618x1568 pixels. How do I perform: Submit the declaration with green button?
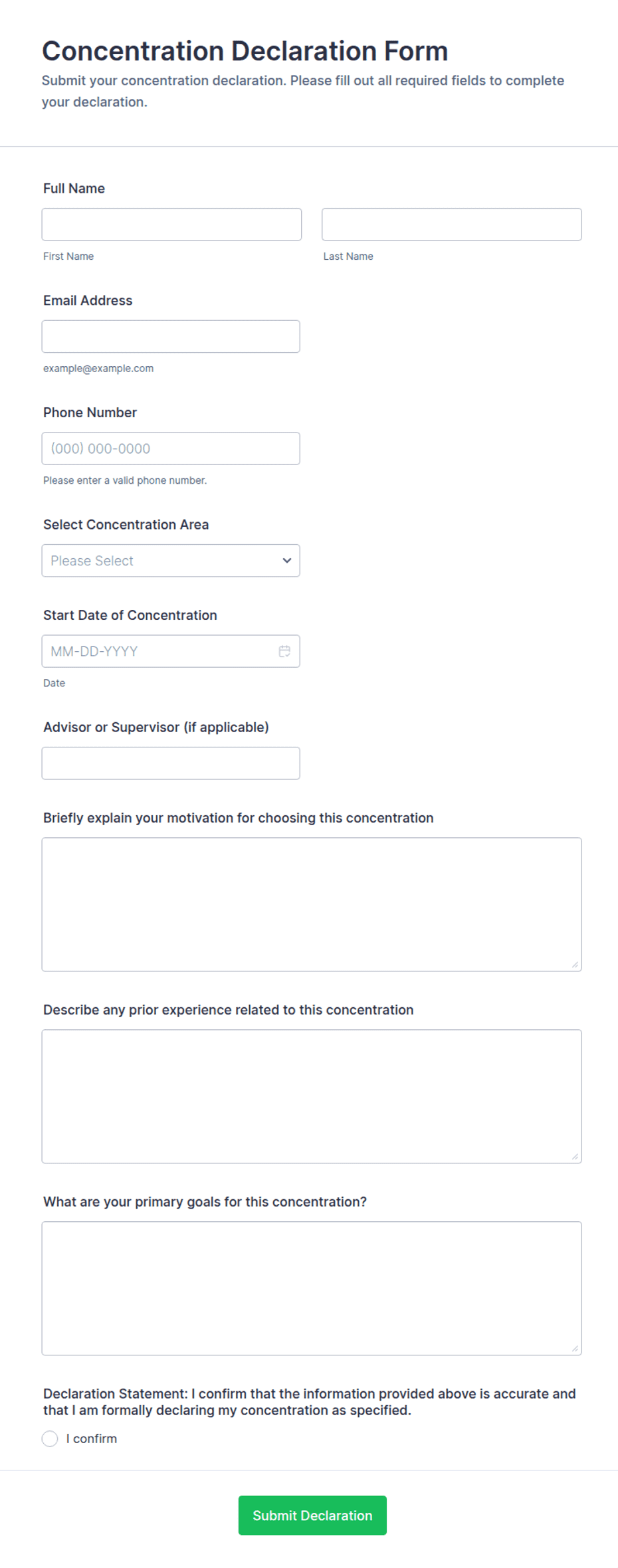pos(312,1516)
